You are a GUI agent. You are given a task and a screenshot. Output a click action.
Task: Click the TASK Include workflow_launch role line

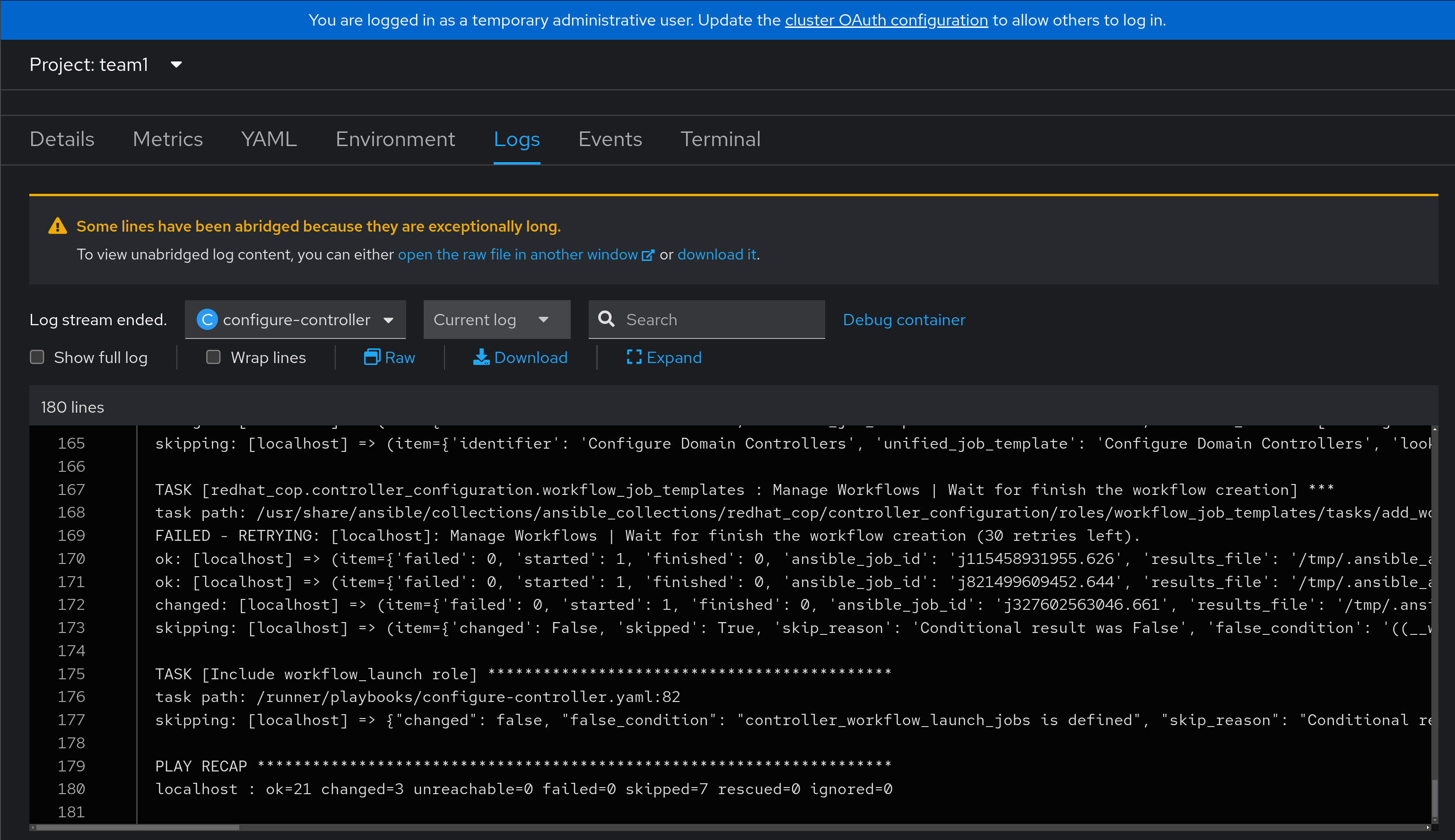point(523,674)
